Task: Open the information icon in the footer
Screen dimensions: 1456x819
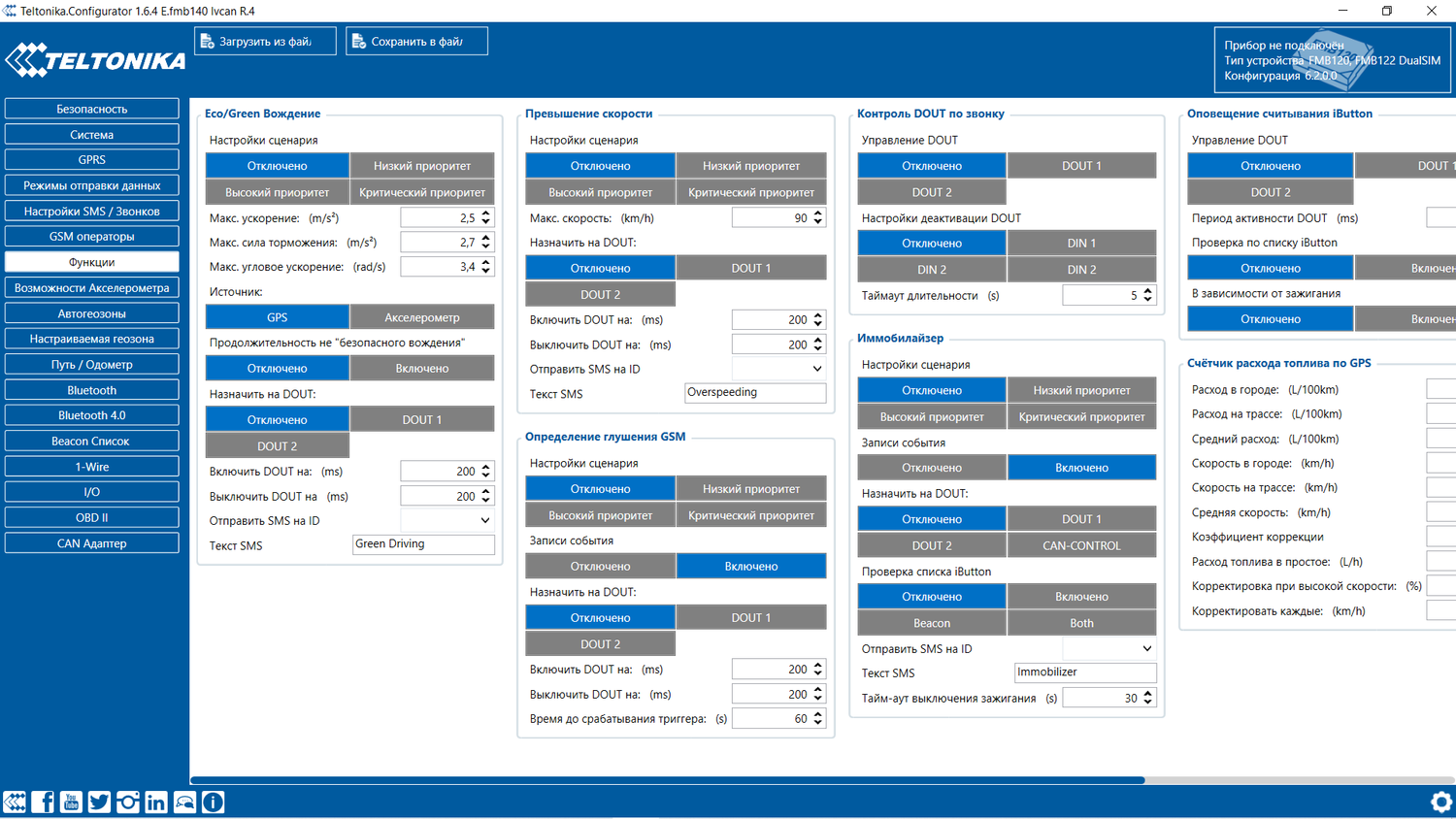Action: [213, 802]
